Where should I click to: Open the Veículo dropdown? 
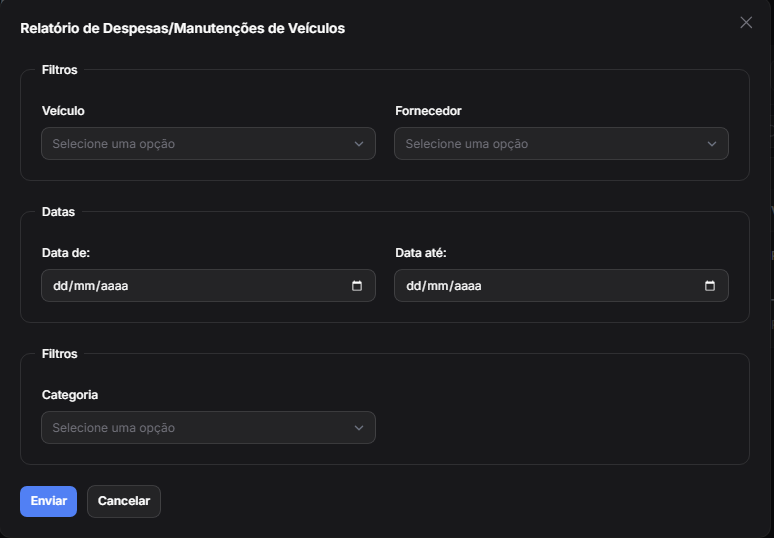pos(208,144)
